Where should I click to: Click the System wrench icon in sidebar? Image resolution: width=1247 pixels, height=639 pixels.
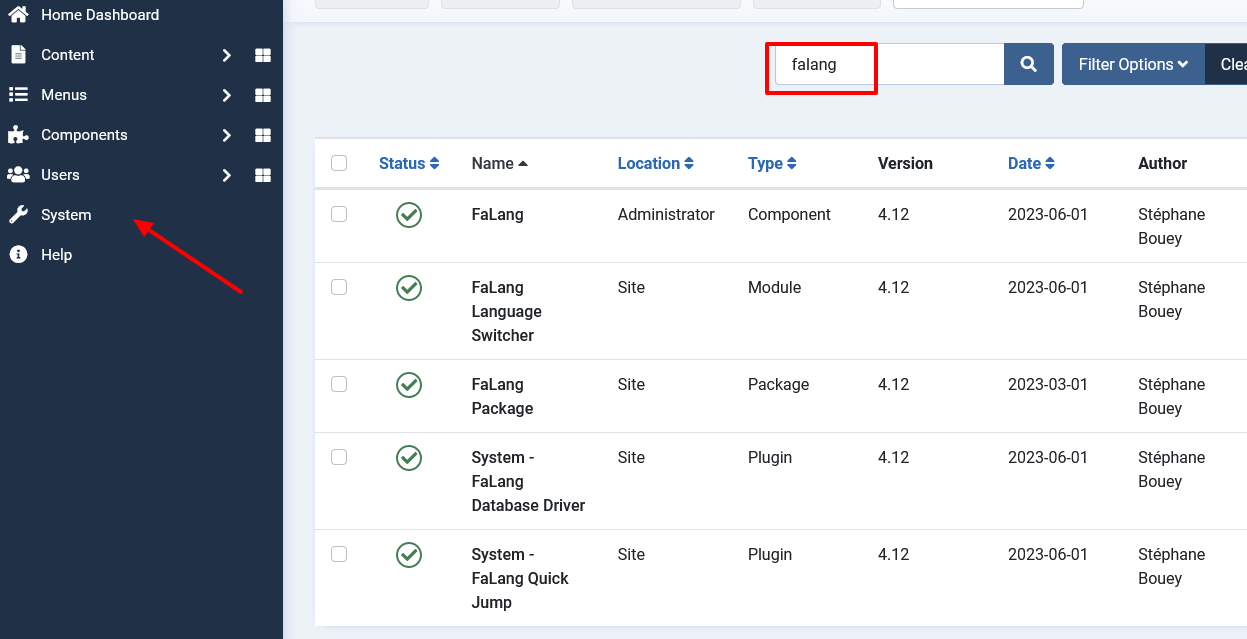[18, 215]
